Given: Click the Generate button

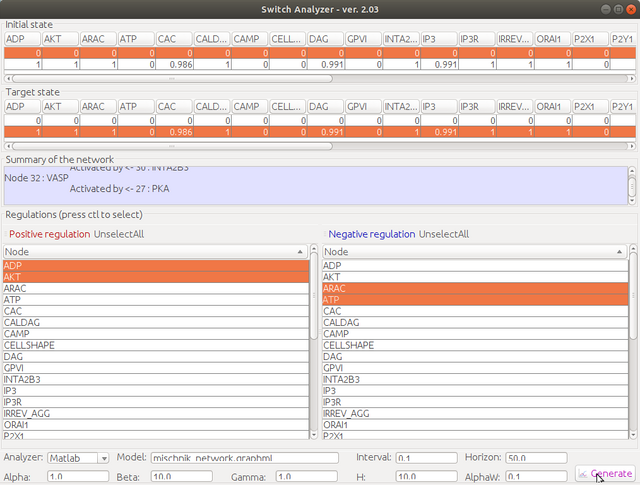Looking at the screenshot, I should coord(605,474).
